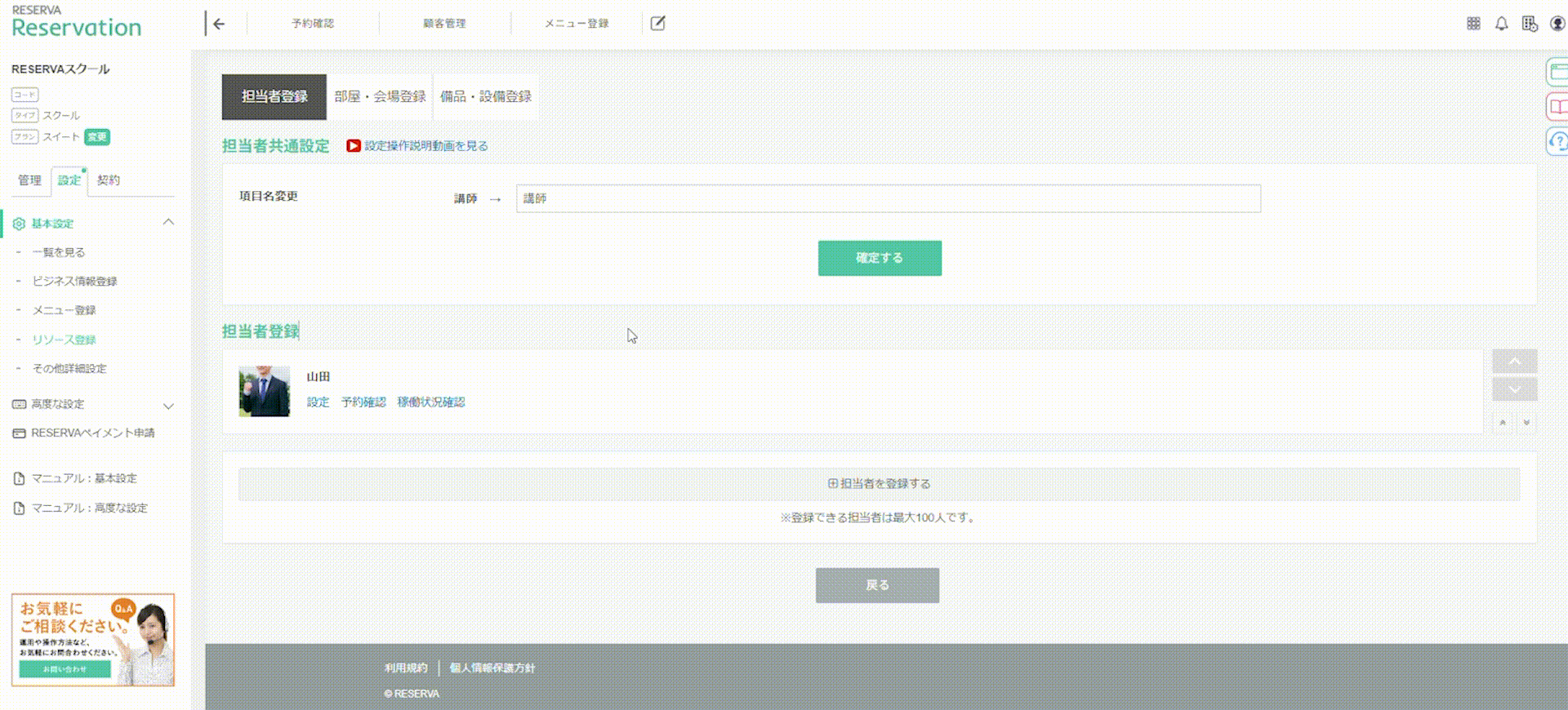Open the manual book icon on right edge
The width and height of the screenshot is (1568, 710).
[x=1557, y=107]
